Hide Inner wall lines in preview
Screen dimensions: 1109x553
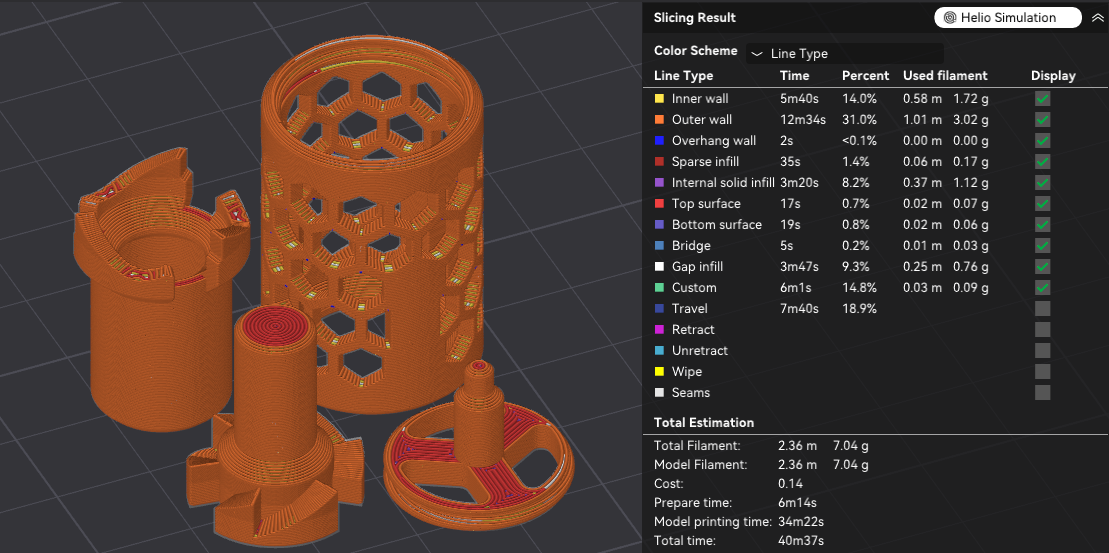(1042, 99)
